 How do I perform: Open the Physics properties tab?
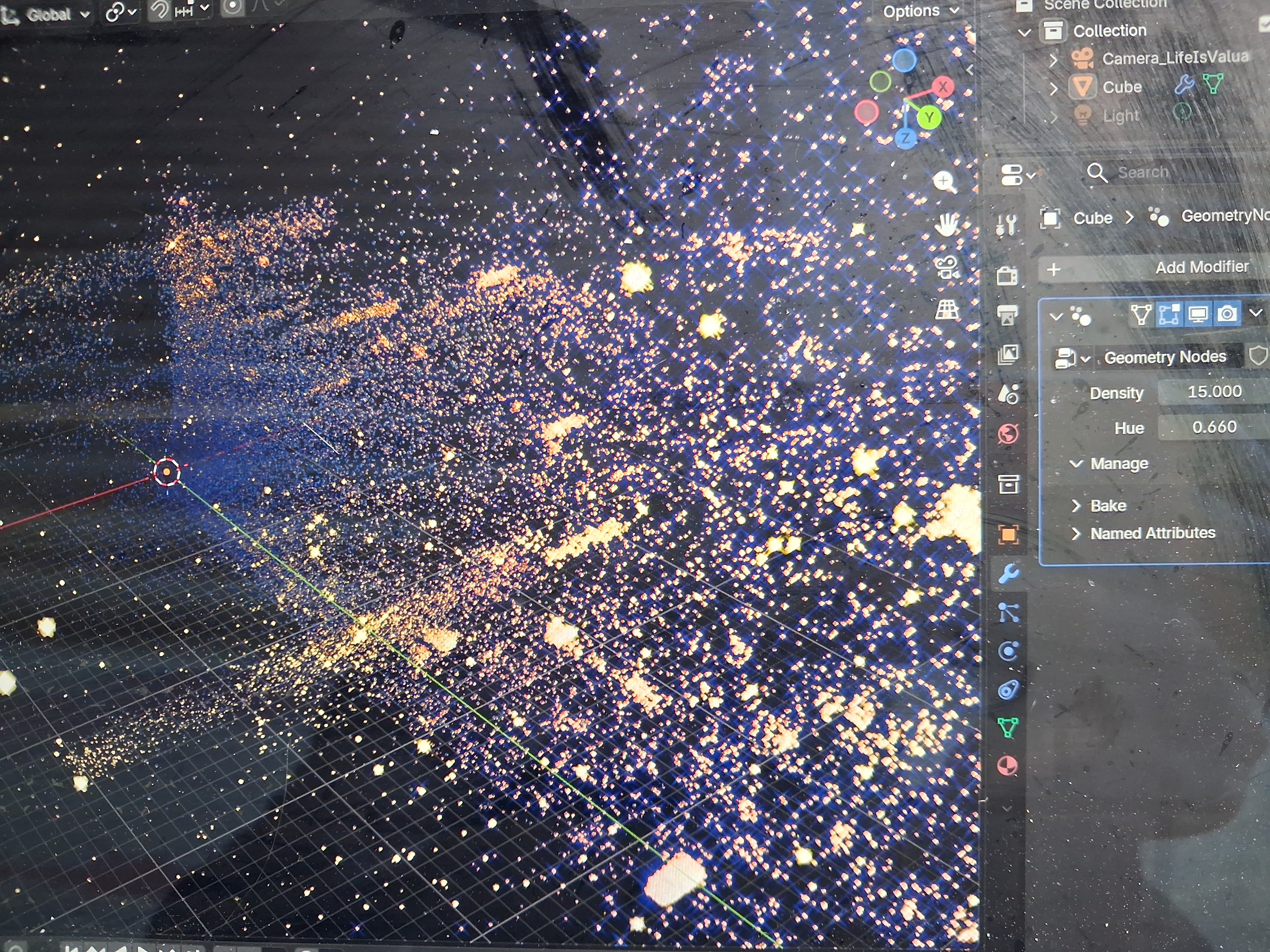(1008, 651)
